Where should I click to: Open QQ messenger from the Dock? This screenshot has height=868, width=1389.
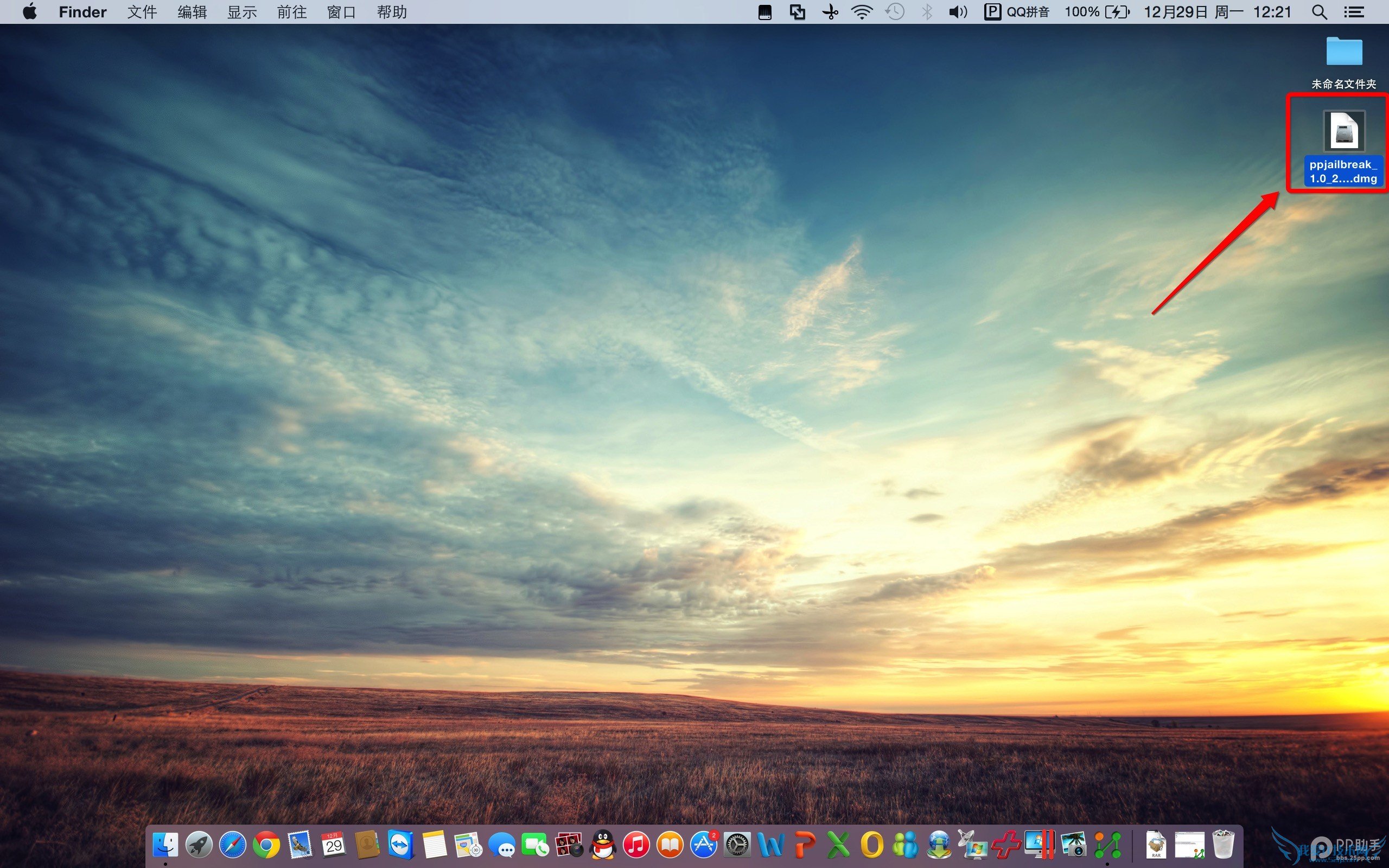602,845
